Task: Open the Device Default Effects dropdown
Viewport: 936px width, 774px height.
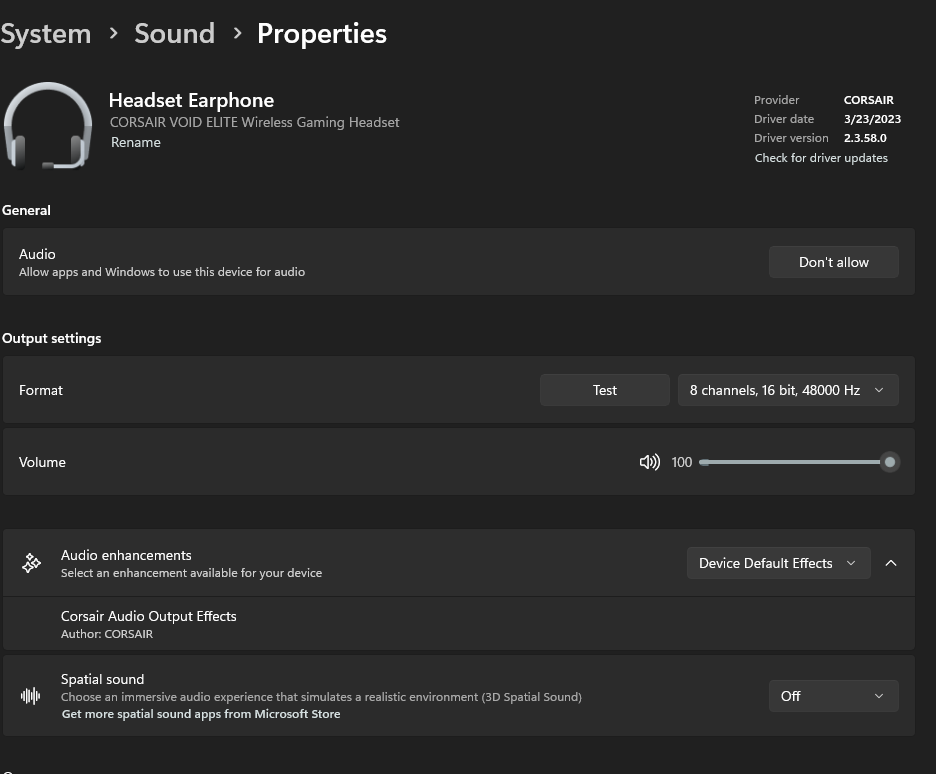Action: (x=778, y=562)
